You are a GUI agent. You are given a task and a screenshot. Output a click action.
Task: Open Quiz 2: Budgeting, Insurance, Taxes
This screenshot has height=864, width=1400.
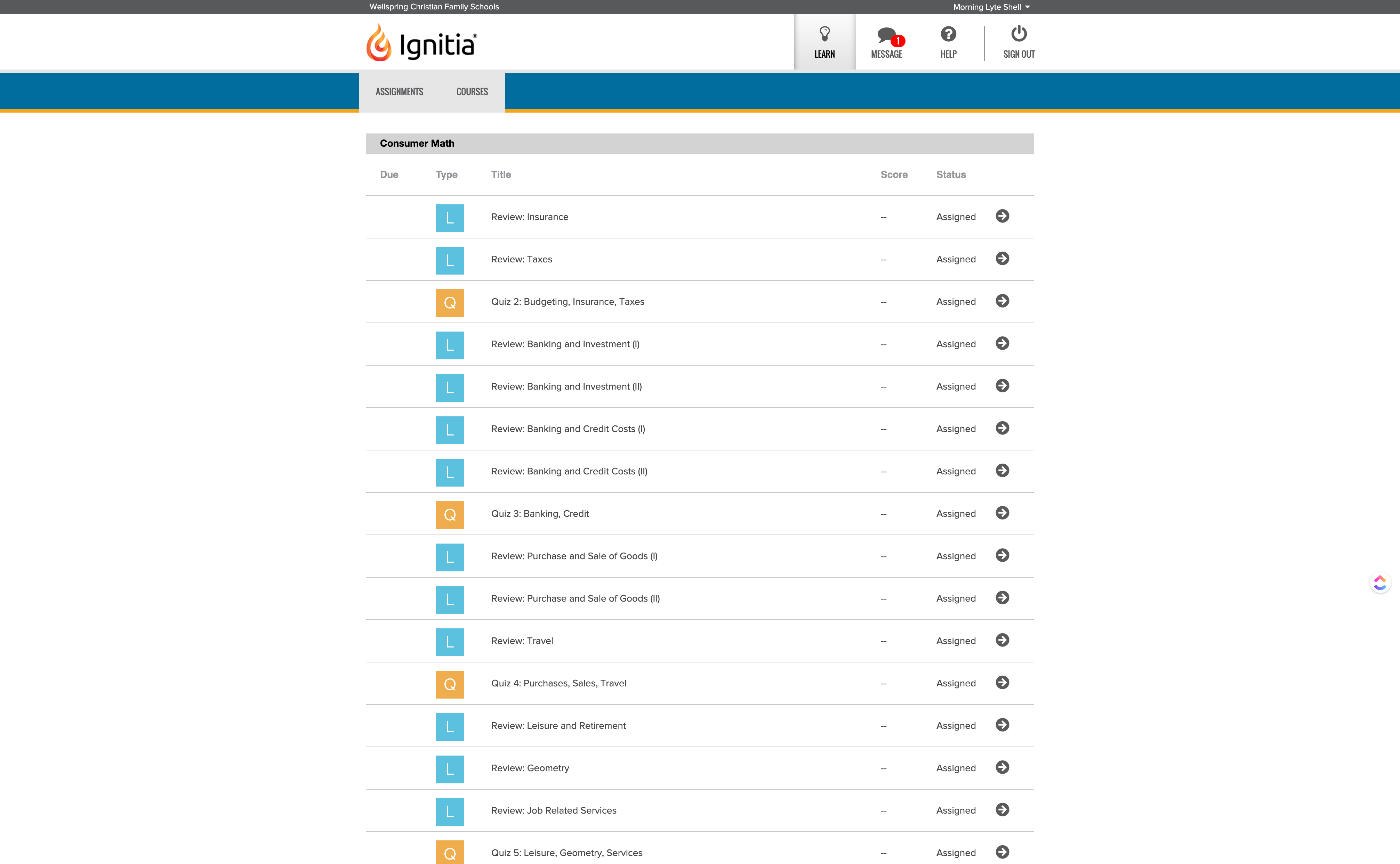pos(568,302)
